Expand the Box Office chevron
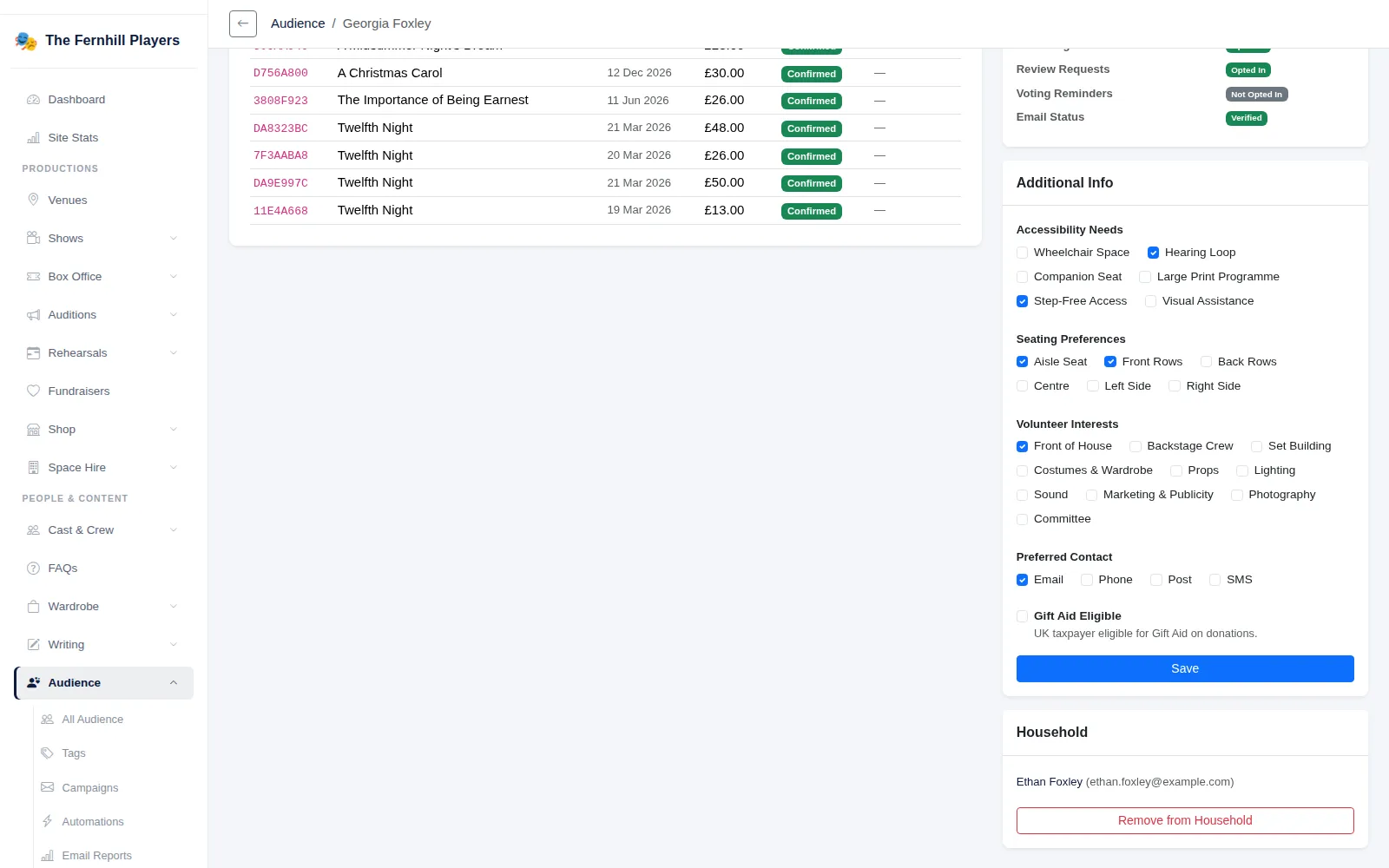 pos(174,277)
